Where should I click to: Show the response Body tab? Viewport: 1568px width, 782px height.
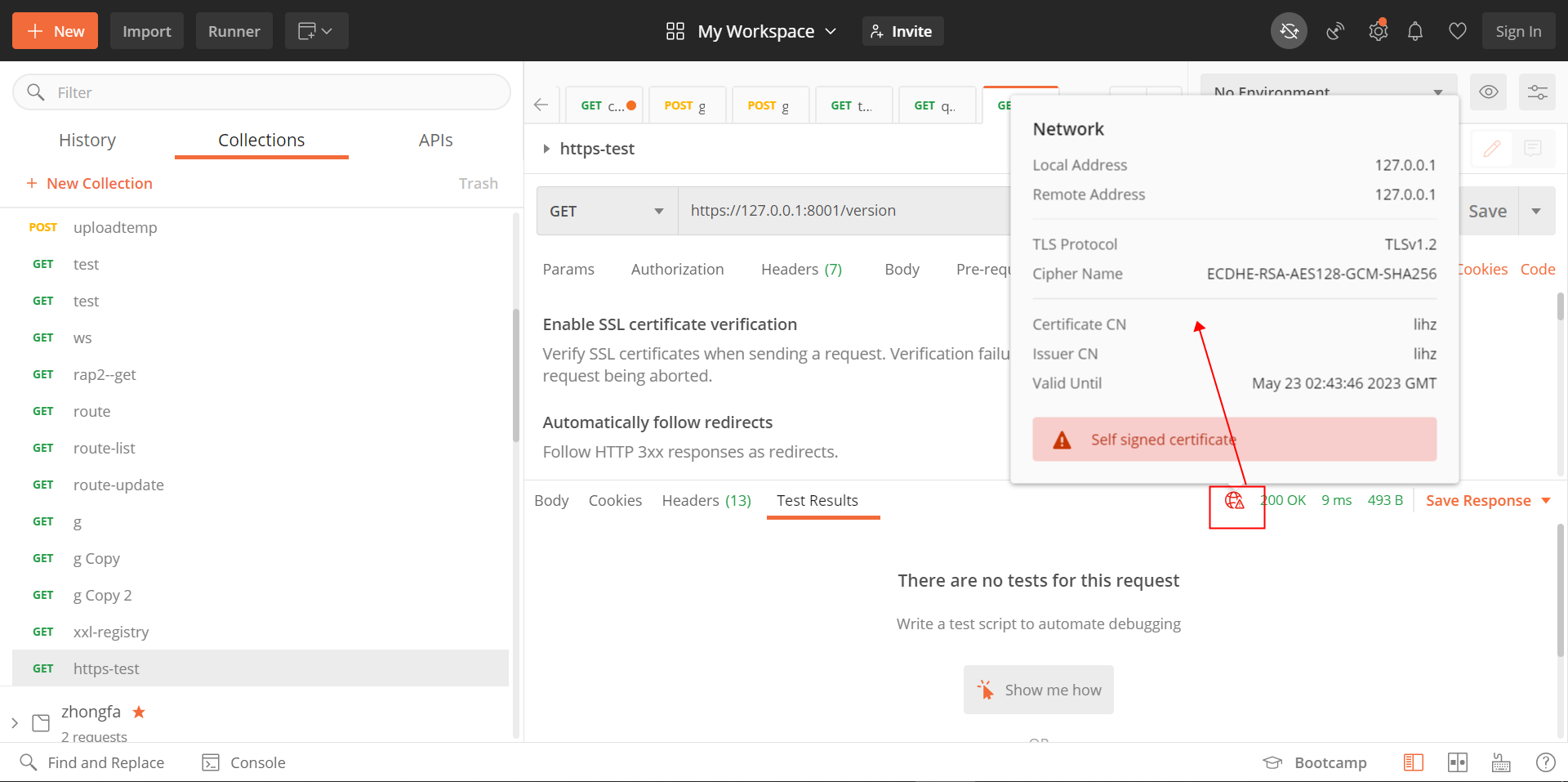(551, 500)
